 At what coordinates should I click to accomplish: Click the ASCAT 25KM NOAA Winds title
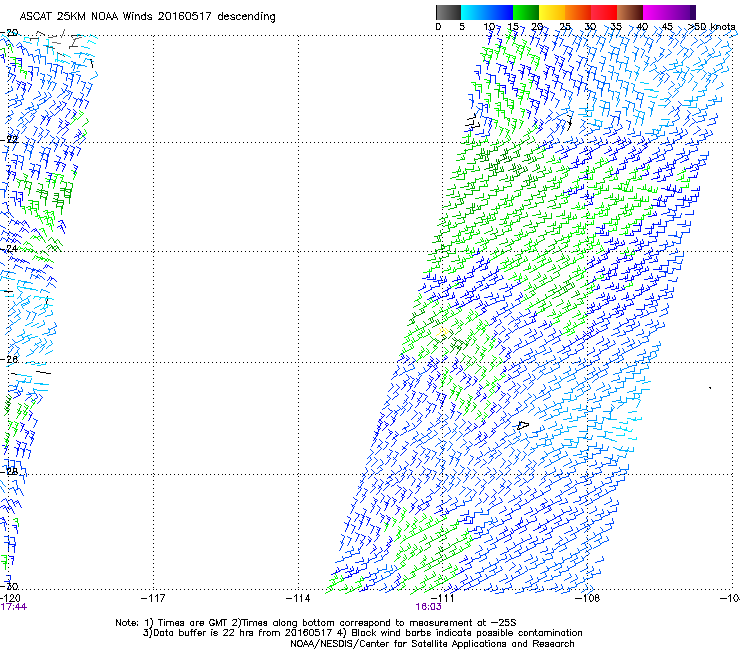(148, 16)
